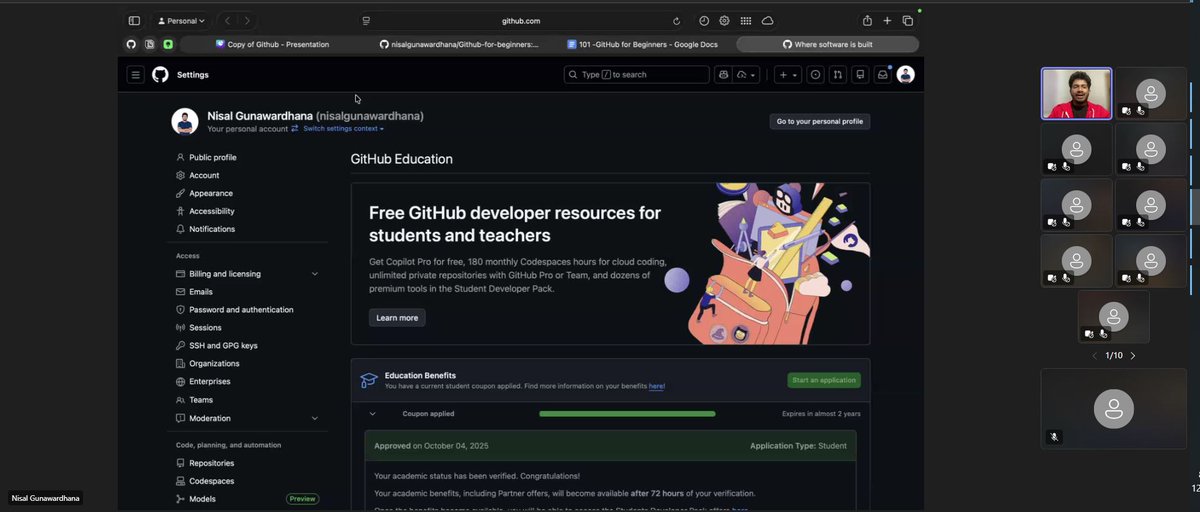Show the tab overview icon
The image size is (1200, 512).
tap(908, 20)
